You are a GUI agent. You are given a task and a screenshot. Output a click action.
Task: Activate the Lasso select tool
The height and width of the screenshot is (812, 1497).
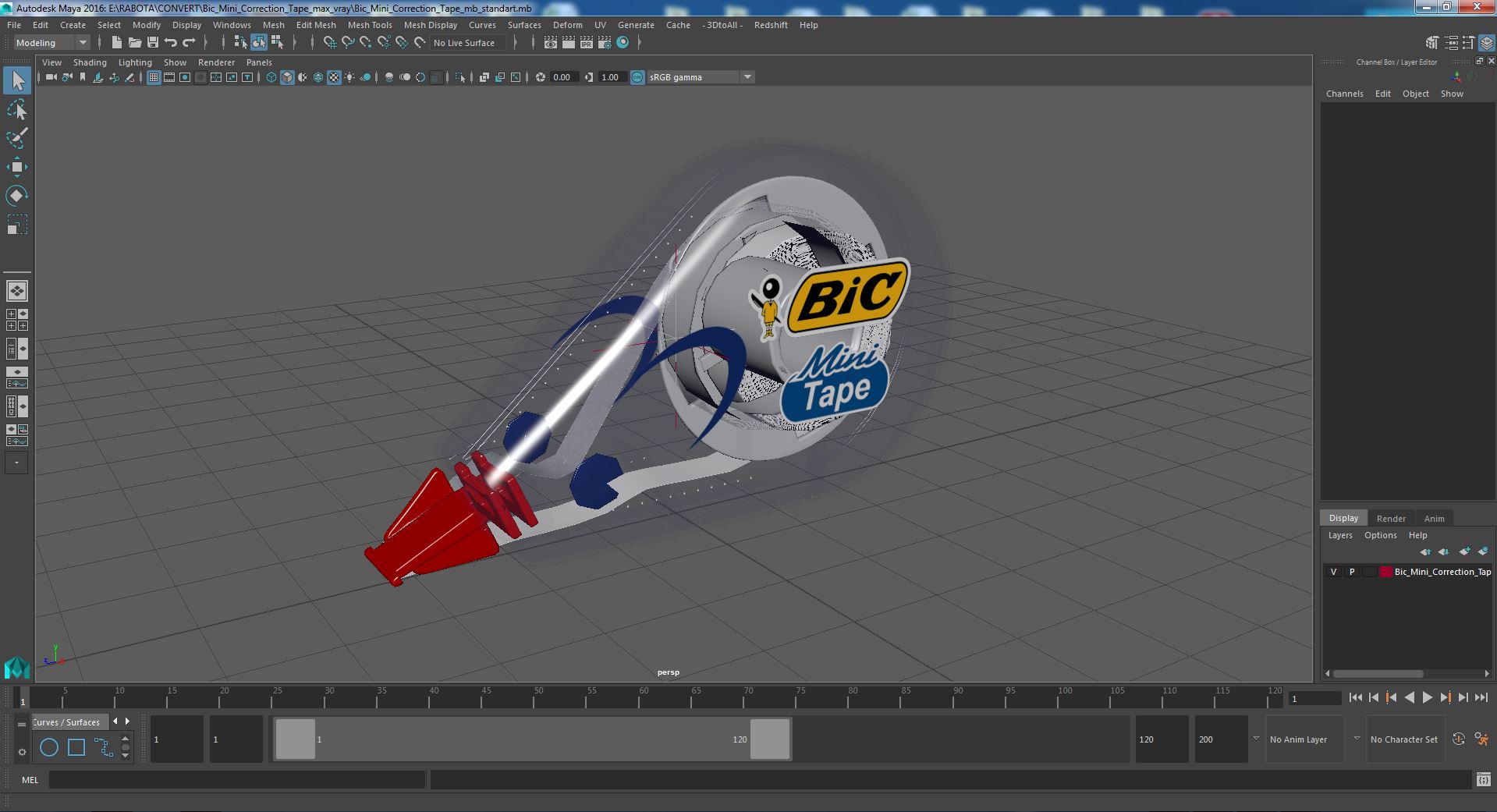click(x=16, y=110)
